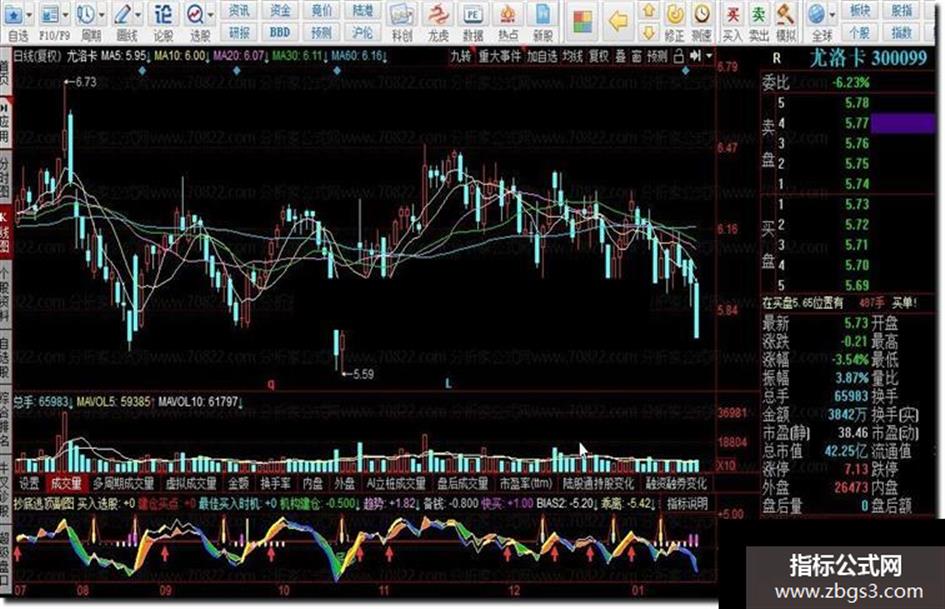Open the 科创 board icon

401,16
